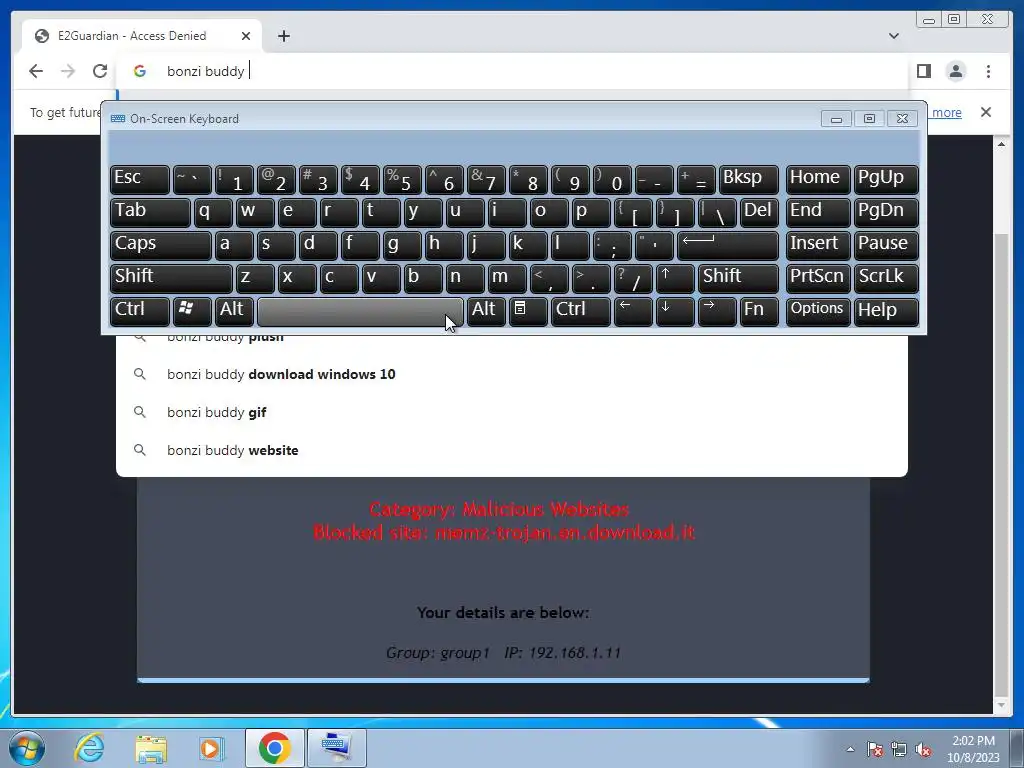Click the Windows logo key on the keyboard
Viewport: 1024px width, 768px height.
[x=192, y=312]
